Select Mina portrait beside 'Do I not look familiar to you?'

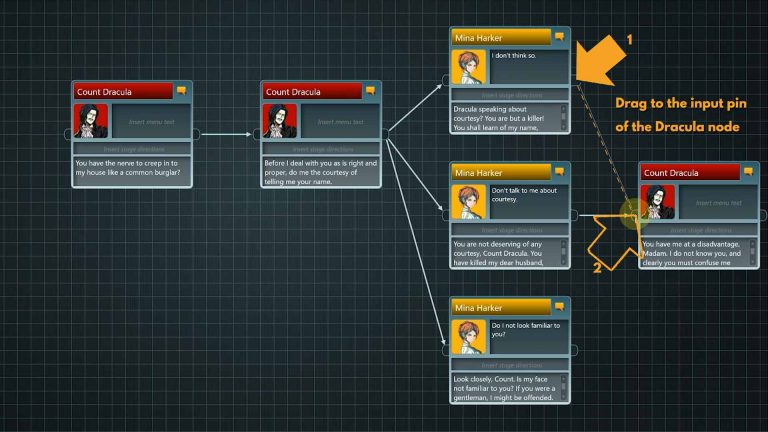pos(469,337)
